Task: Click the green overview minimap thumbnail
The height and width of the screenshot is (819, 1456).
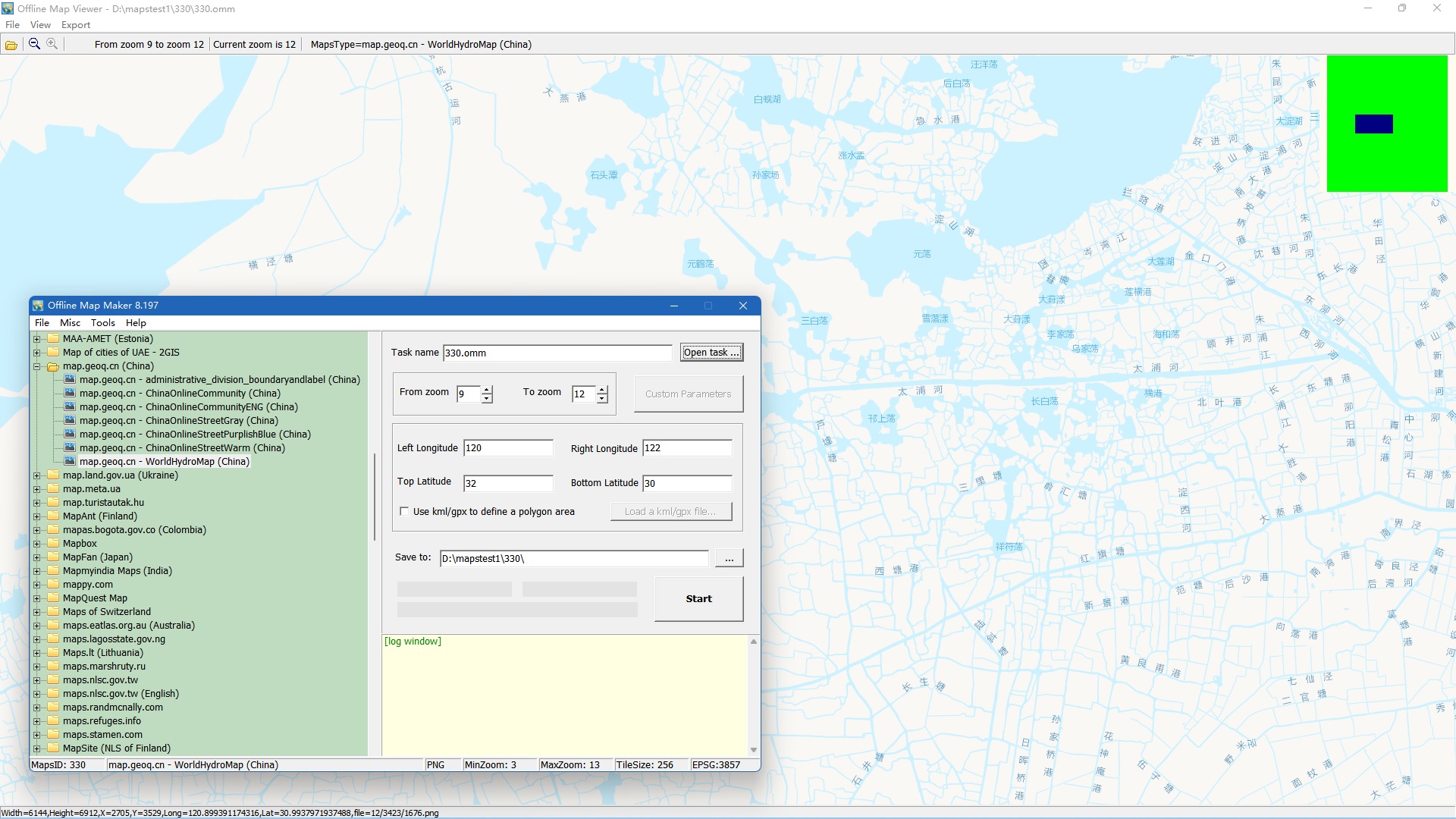Action: 1387,124
